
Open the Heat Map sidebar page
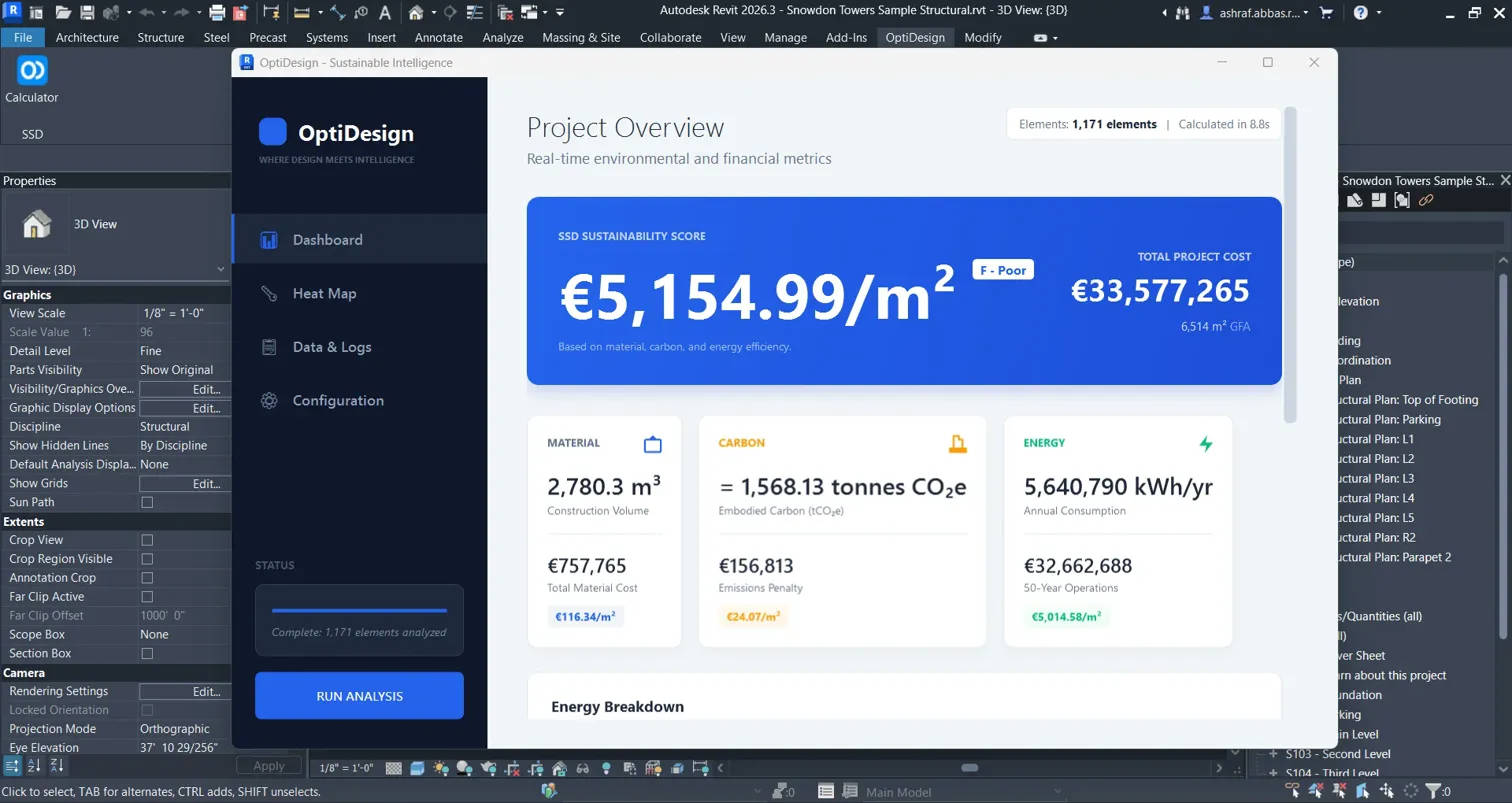coord(323,293)
